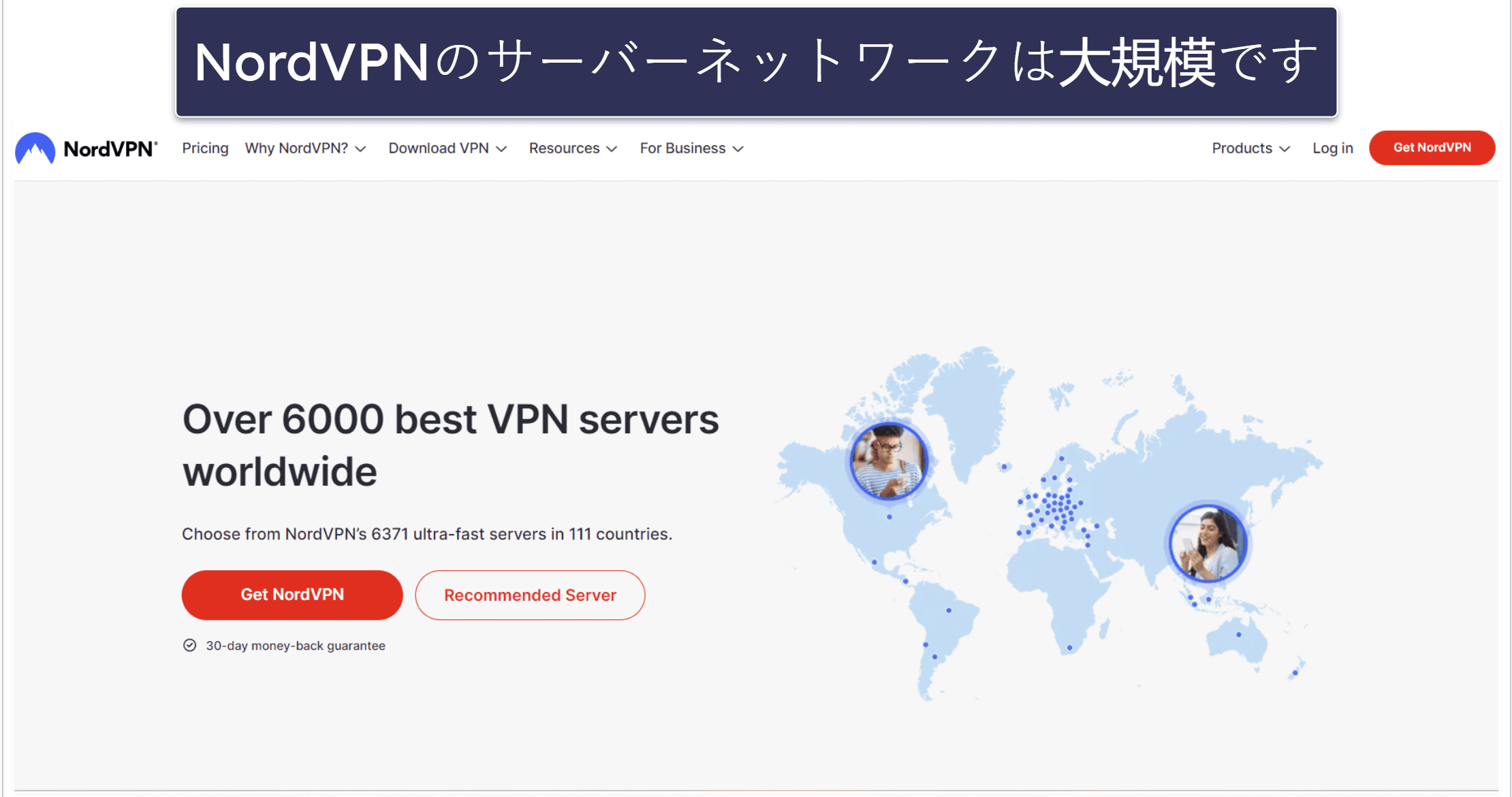Expand the Download VPN chevron arrow
The image size is (1512, 797).
pyautogui.click(x=501, y=149)
